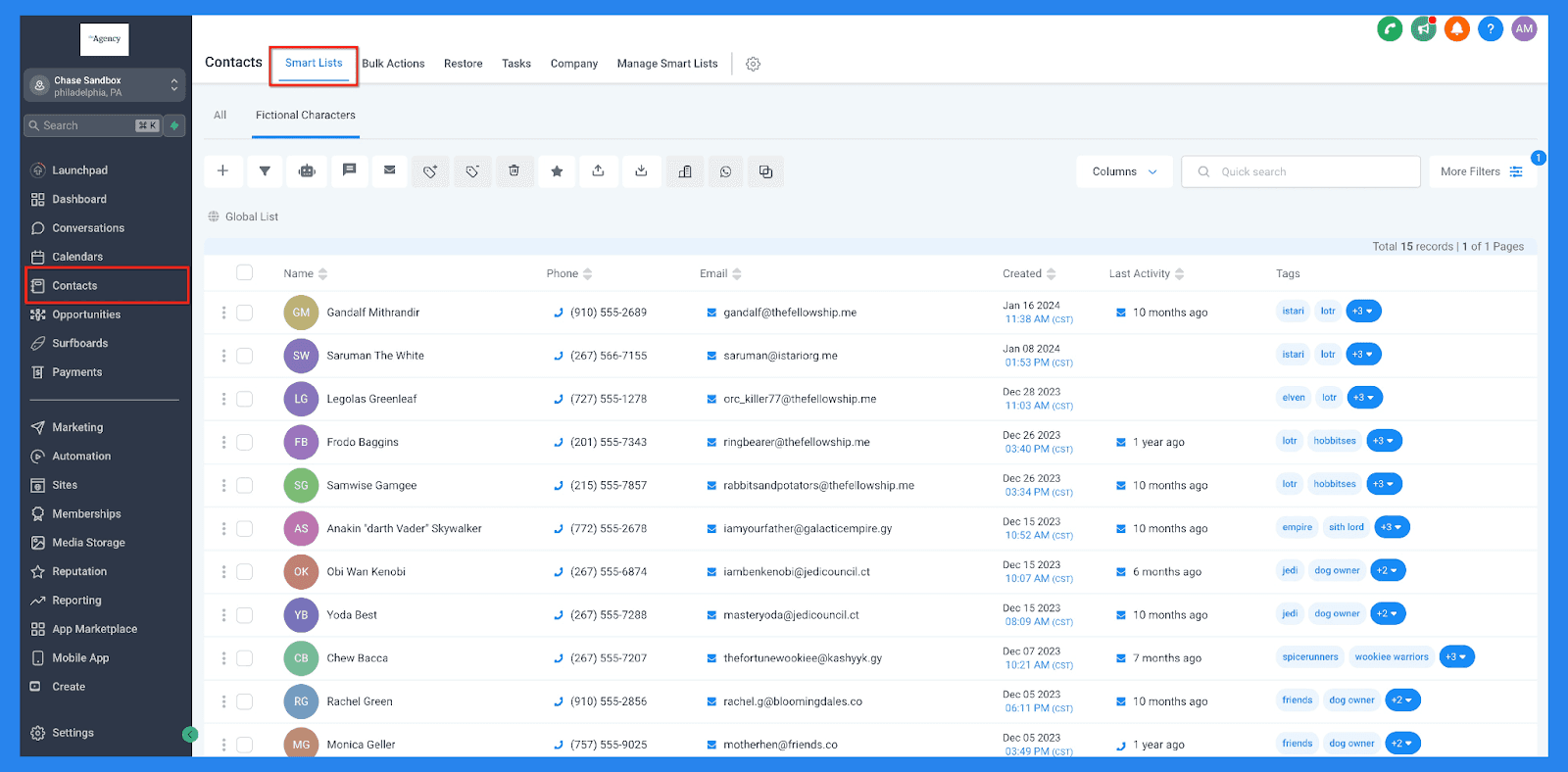Sort by the Name column
1568x772 pixels.
[305, 273]
